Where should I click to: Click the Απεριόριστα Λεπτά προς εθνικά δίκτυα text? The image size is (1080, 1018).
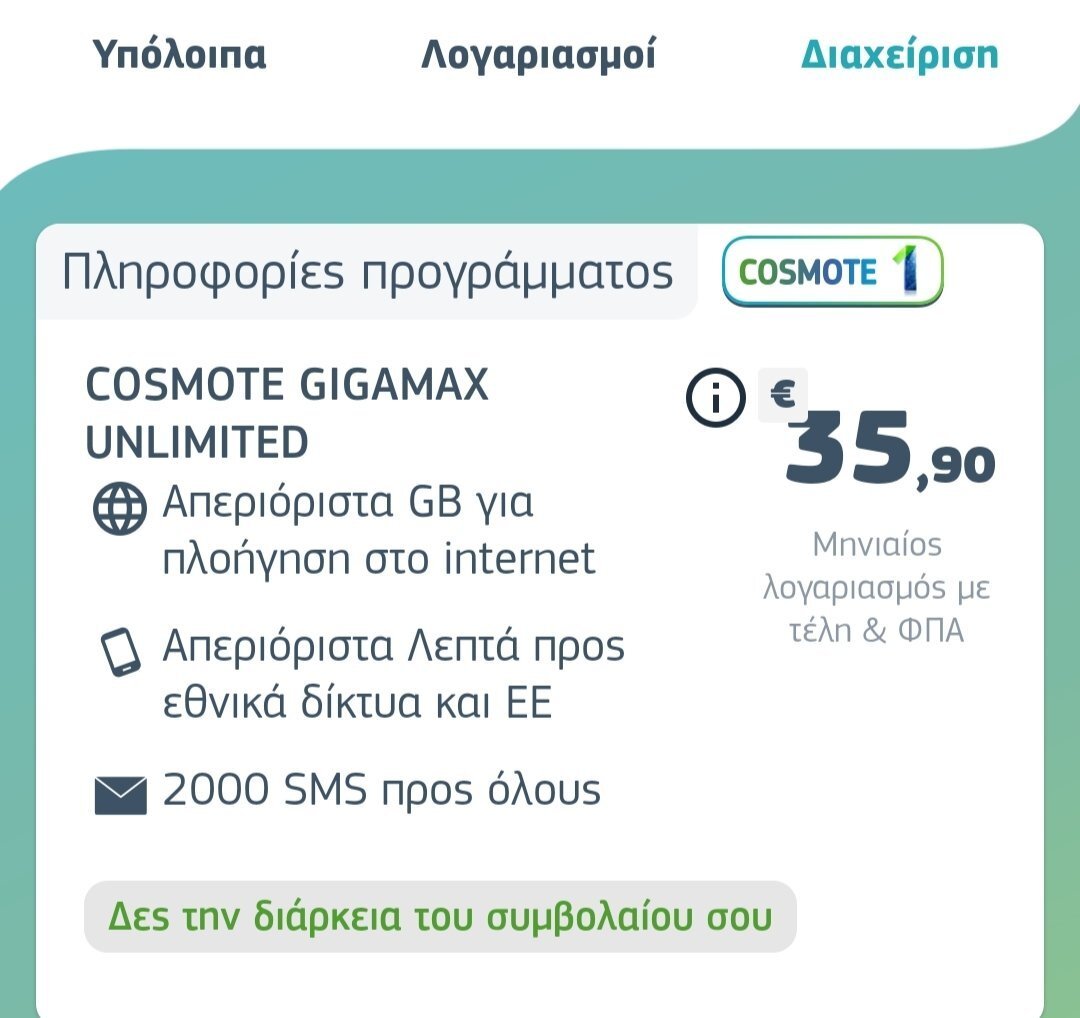pos(393,674)
